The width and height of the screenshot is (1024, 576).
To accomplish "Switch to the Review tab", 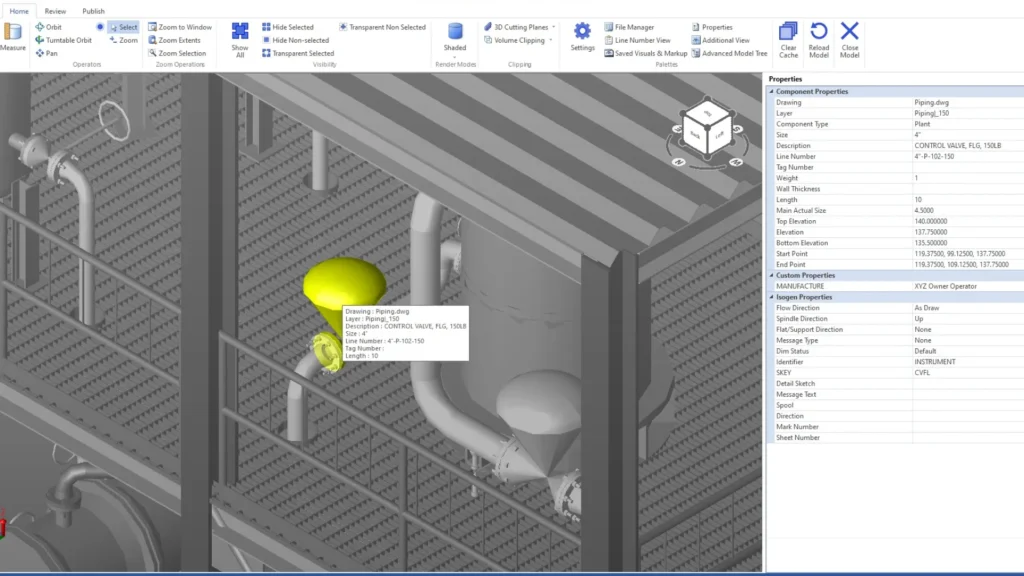I will coord(55,11).
